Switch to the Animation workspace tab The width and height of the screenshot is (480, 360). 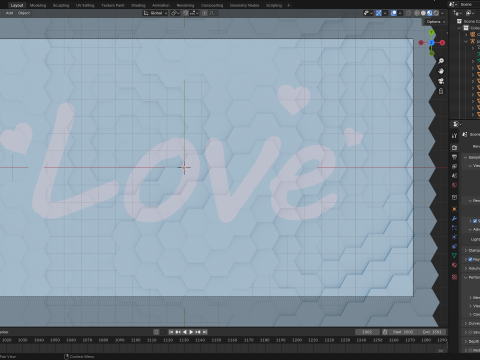pos(161,5)
